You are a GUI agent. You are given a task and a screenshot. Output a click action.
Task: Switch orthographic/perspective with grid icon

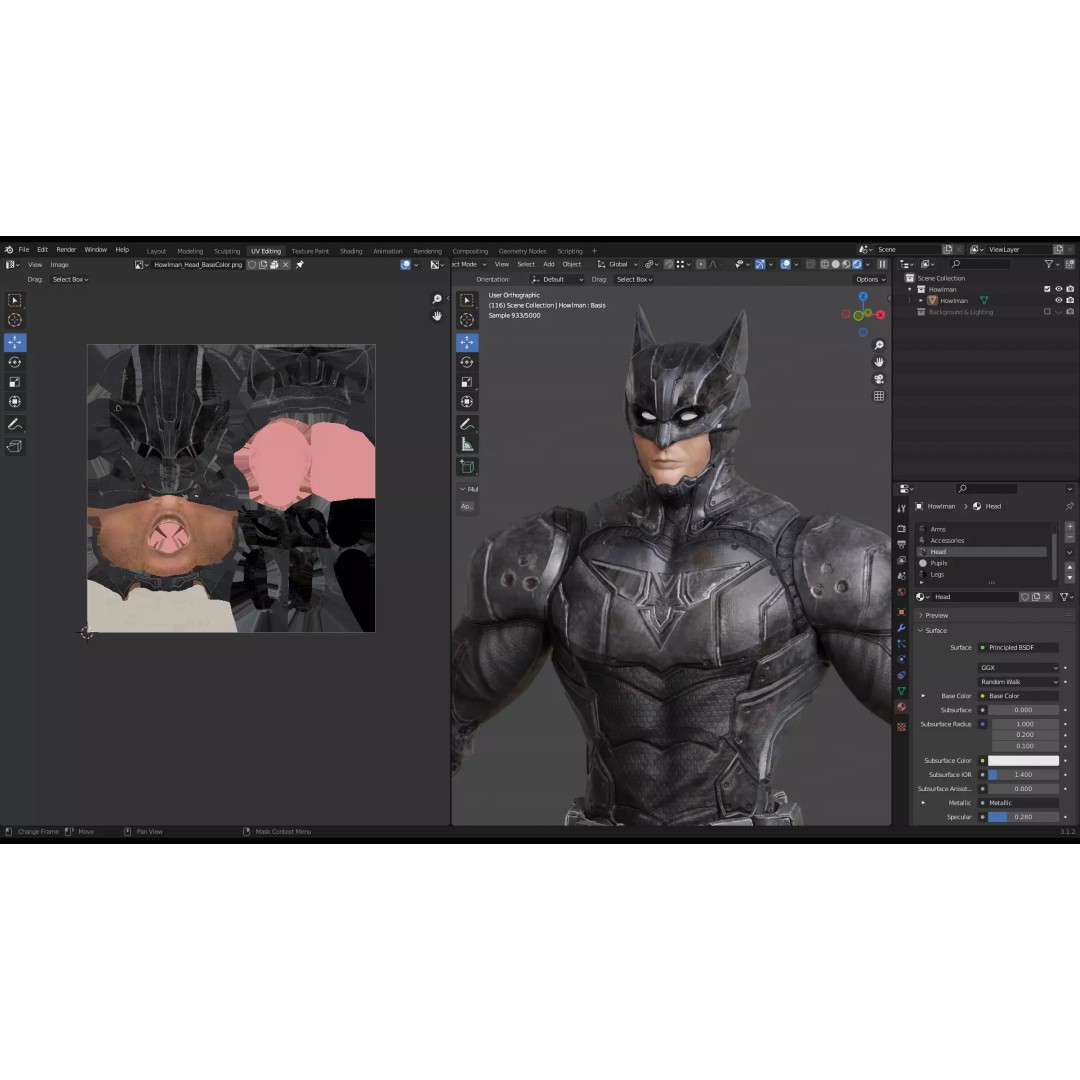point(879,396)
